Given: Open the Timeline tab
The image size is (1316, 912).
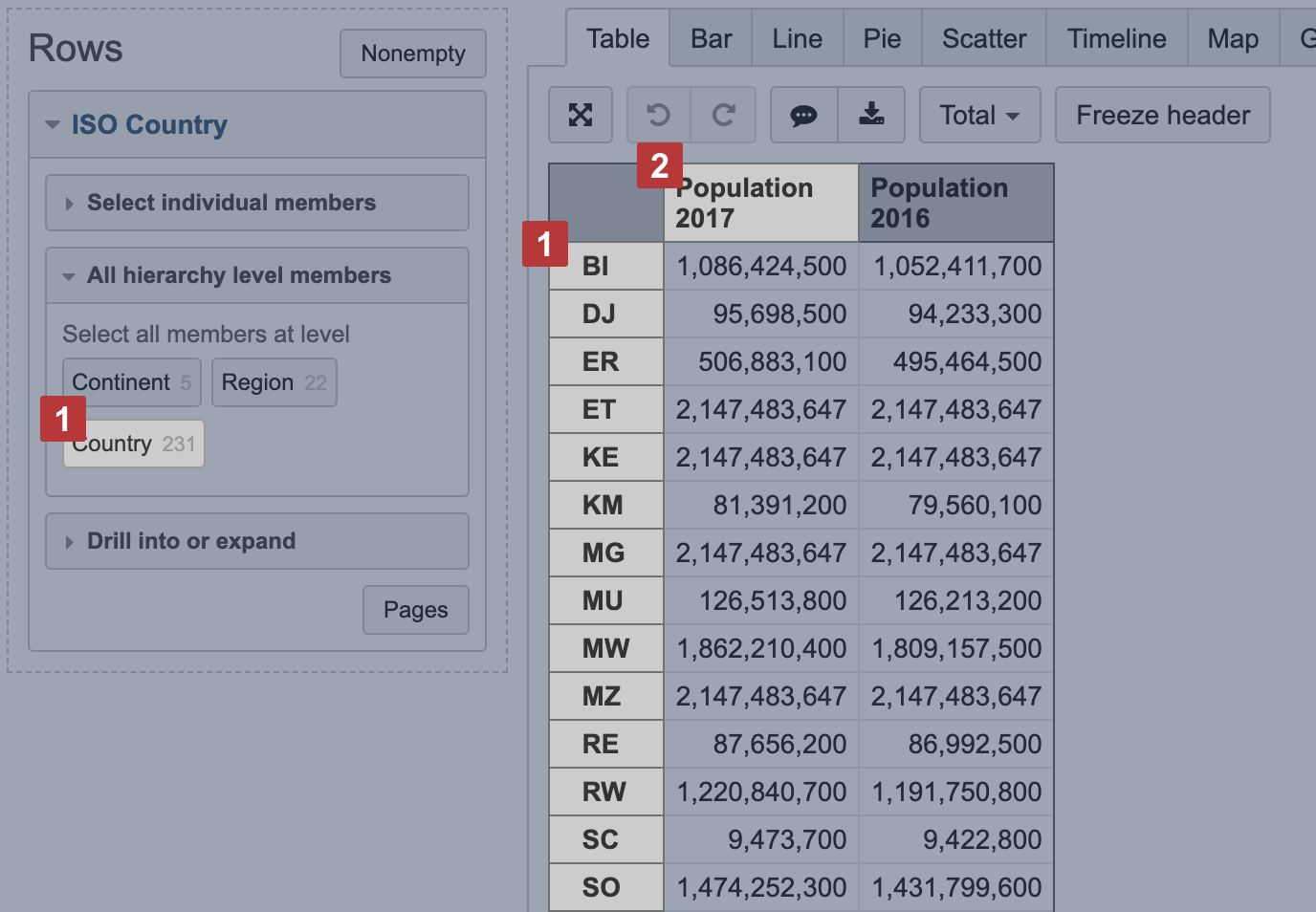Looking at the screenshot, I should (x=1116, y=38).
